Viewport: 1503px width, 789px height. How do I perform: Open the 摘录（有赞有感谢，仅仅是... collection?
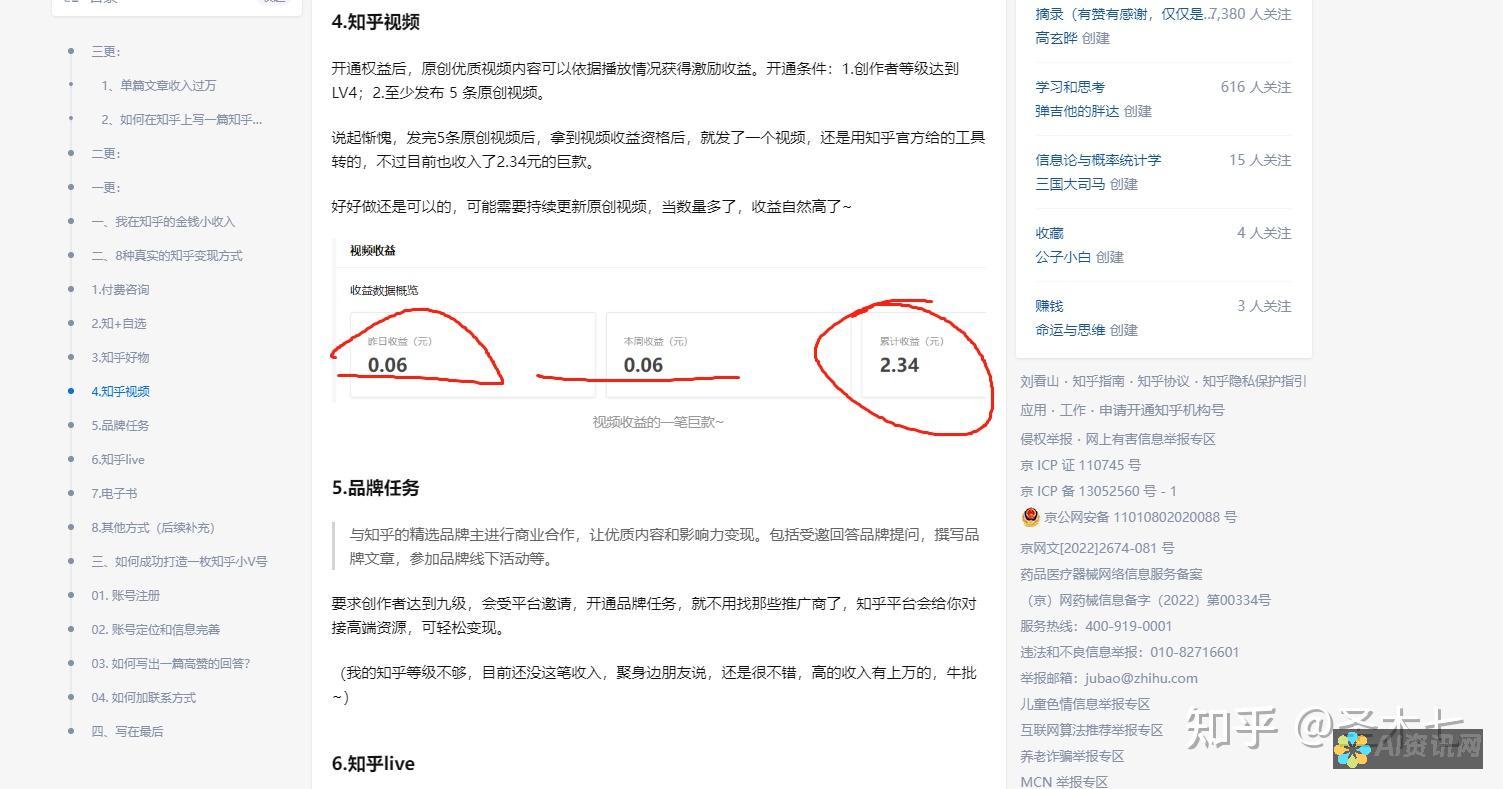(1121, 14)
